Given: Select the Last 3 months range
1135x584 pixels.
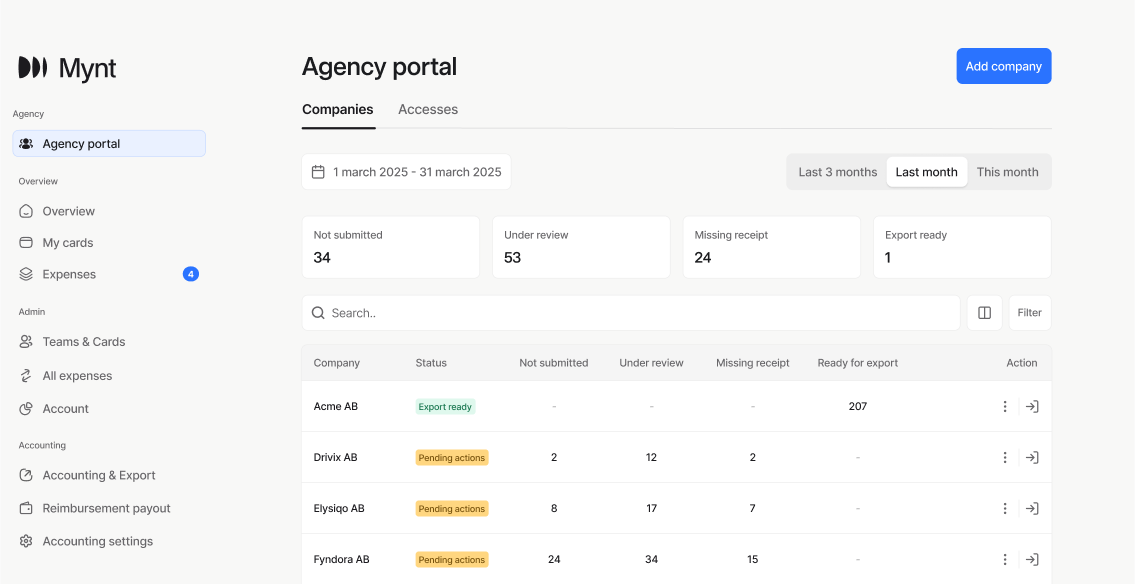Looking at the screenshot, I should coord(837,172).
